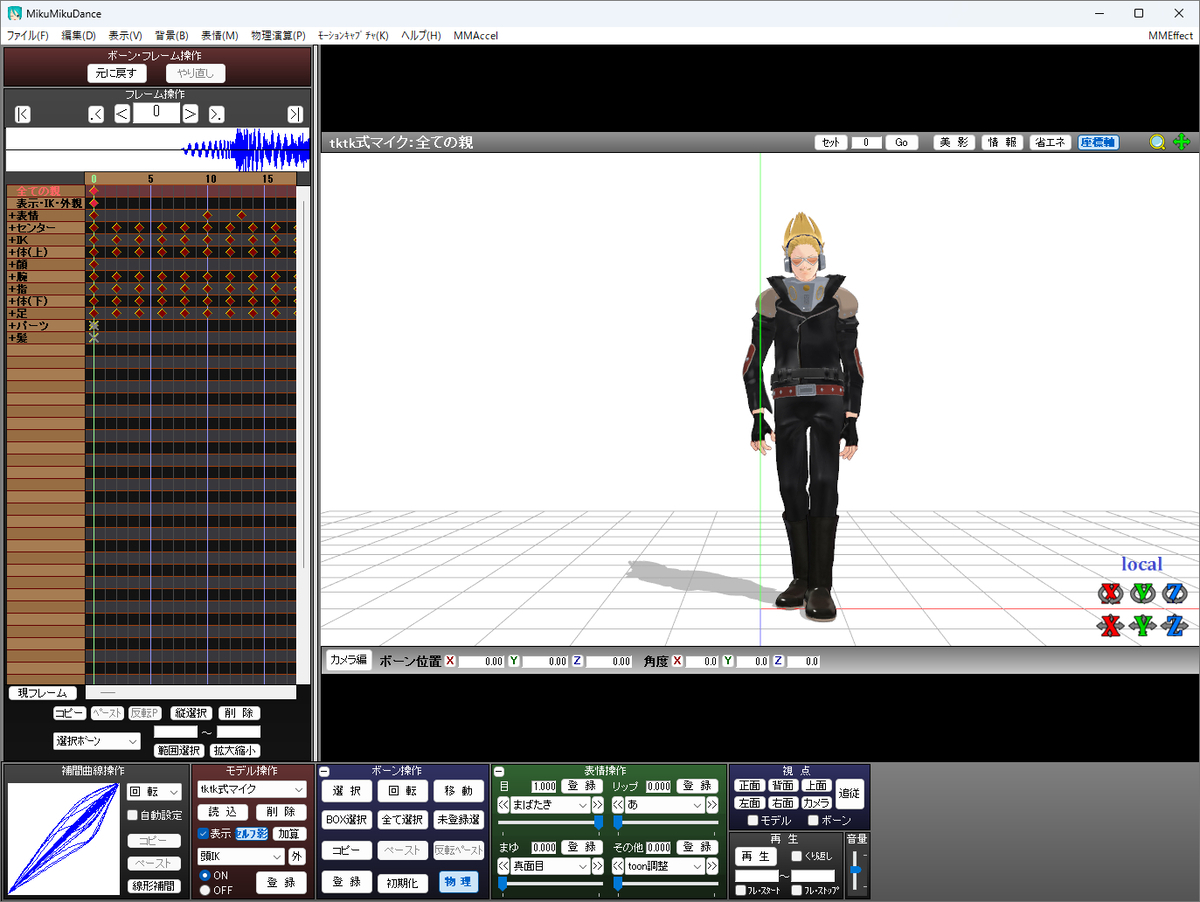Screen dimensions: 1200x902
Task: Click the current frame number field
Action: point(156,113)
